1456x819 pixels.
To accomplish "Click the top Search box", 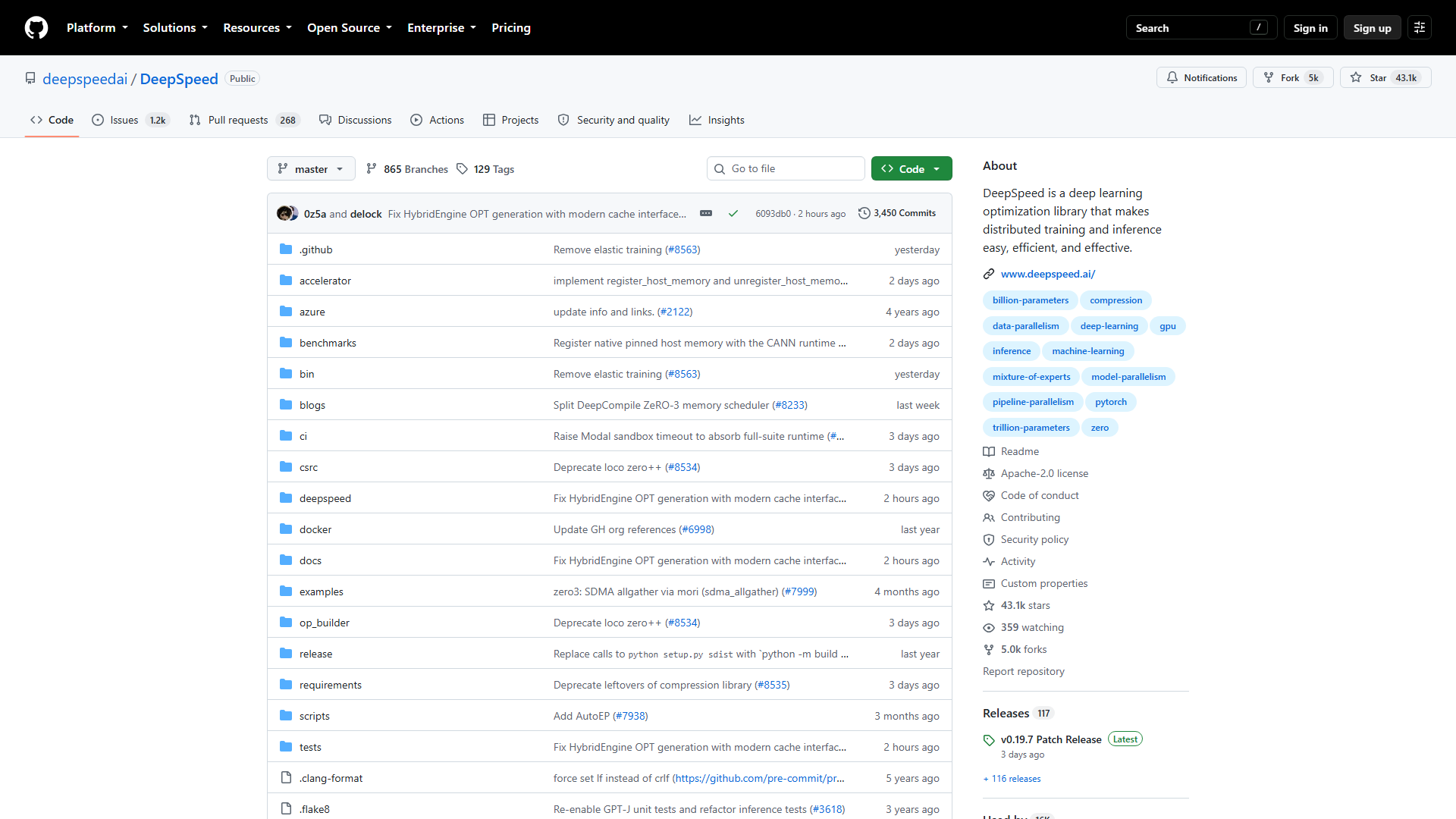I will 1201,28.
